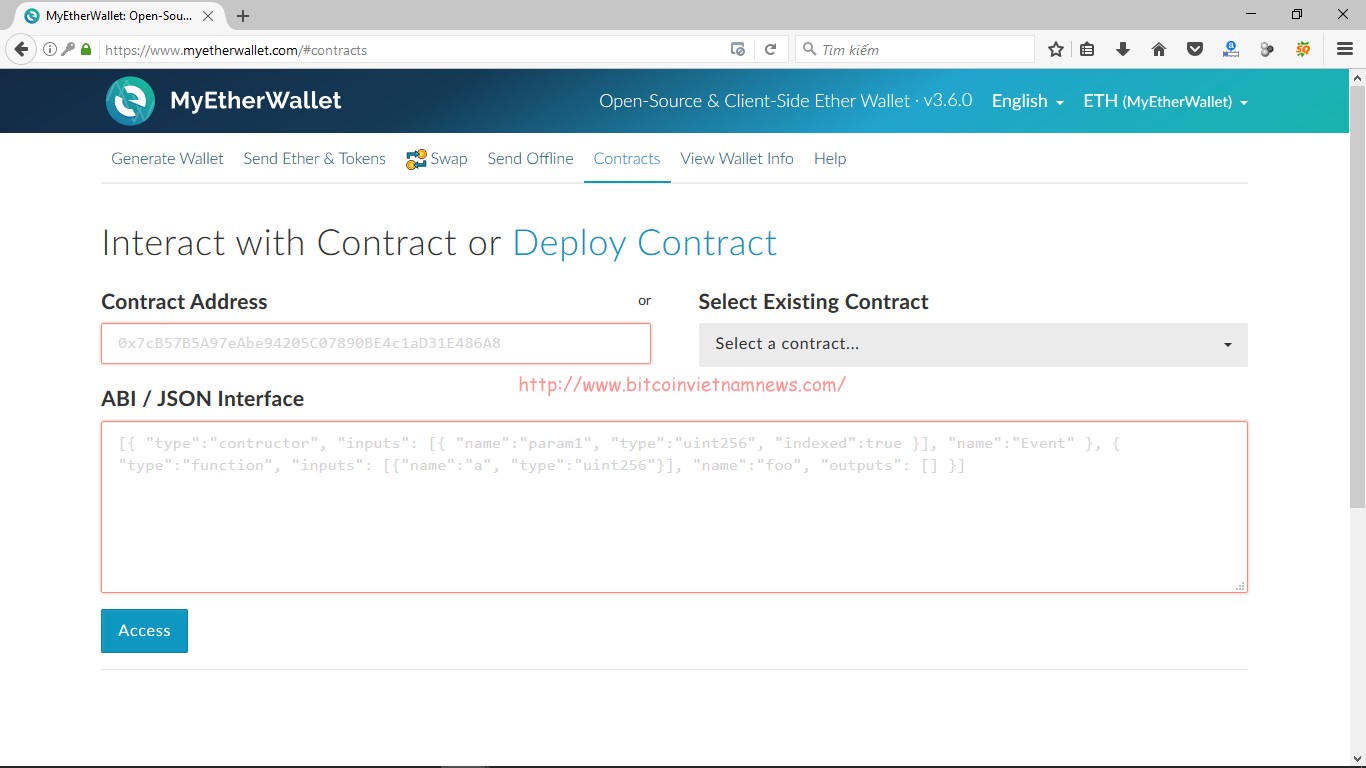The image size is (1366, 768).
Task: Click the Firefox back arrow button
Action: (21, 49)
